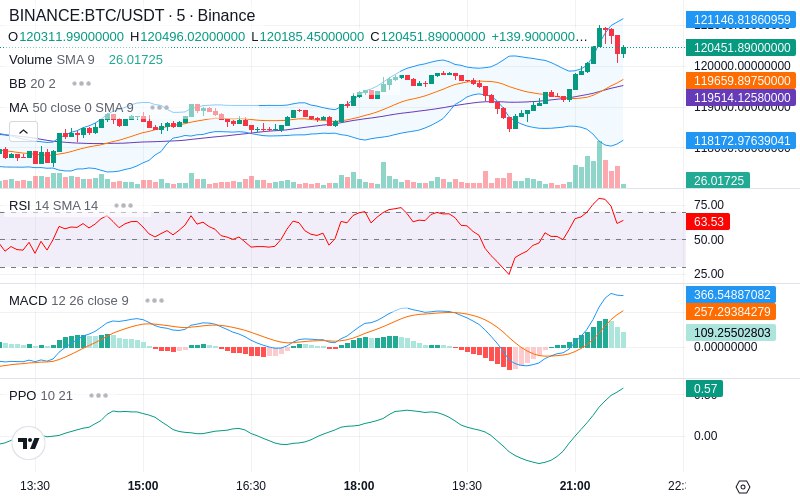The image size is (800, 500).
Task: Click the low price value L 120185.45
Action: pyautogui.click(x=308, y=37)
